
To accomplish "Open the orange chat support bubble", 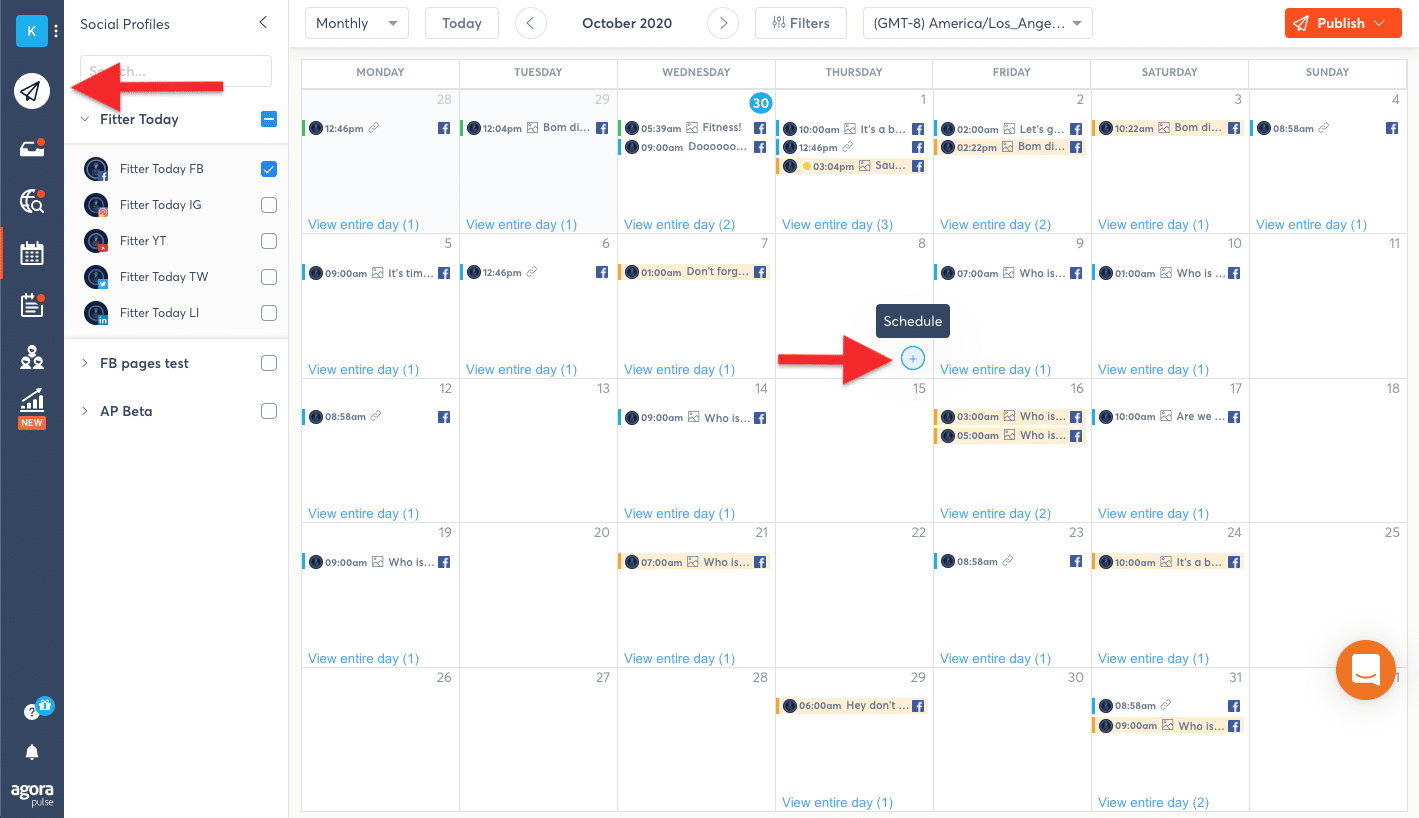I will [x=1366, y=670].
